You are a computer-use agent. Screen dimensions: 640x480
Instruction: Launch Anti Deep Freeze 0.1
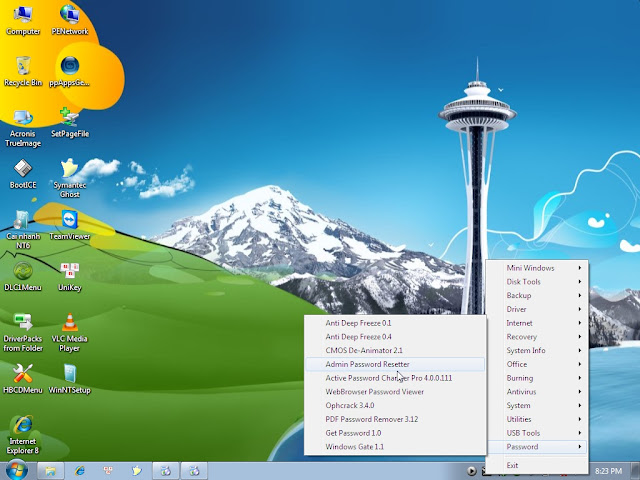(x=395, y=323)
